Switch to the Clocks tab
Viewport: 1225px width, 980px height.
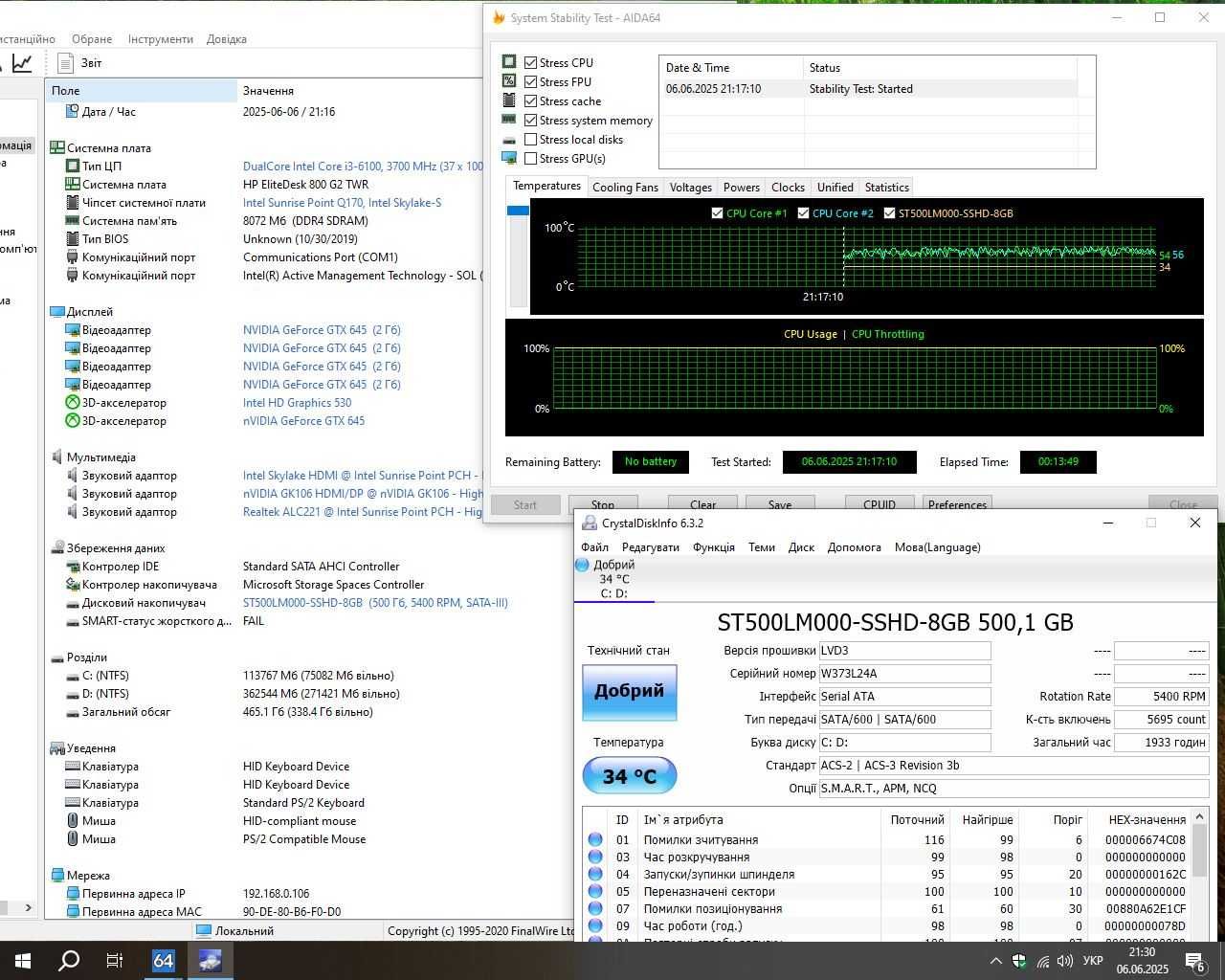click(788, 188)
